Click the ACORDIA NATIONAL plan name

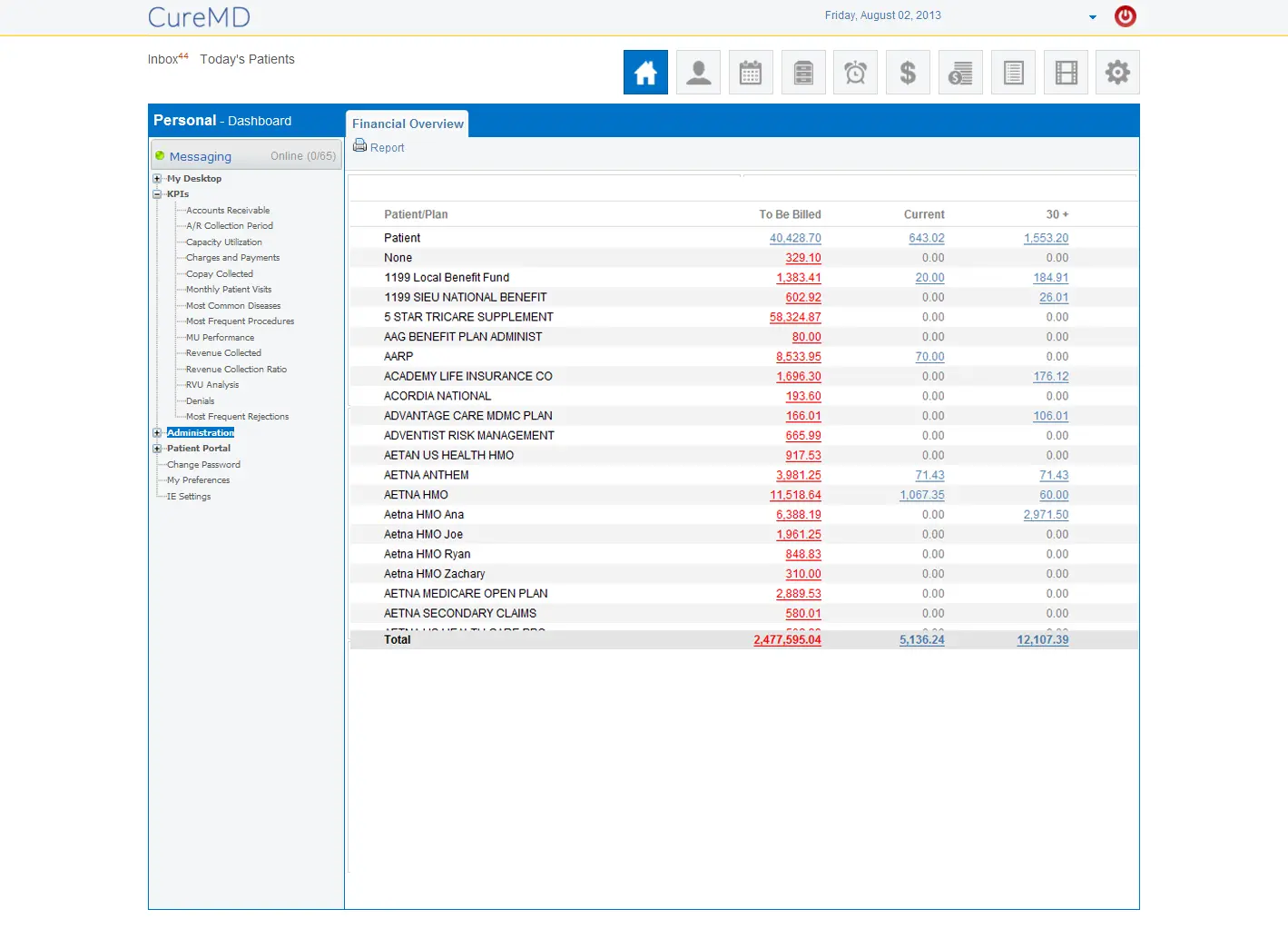pos(438,396)
